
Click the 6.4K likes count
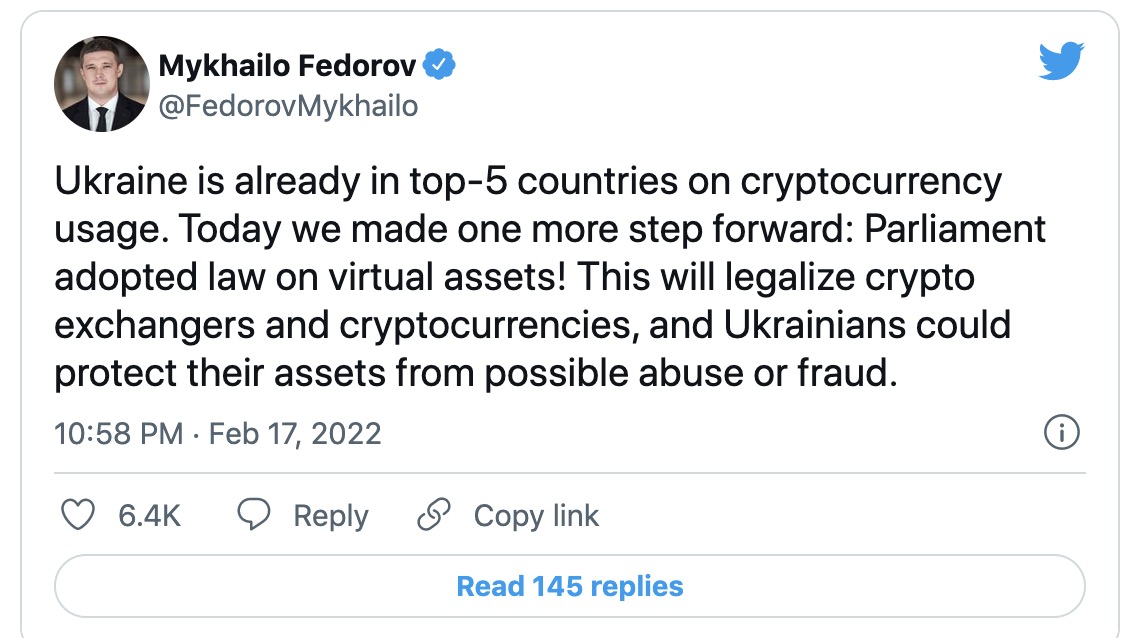click(149, 516)
